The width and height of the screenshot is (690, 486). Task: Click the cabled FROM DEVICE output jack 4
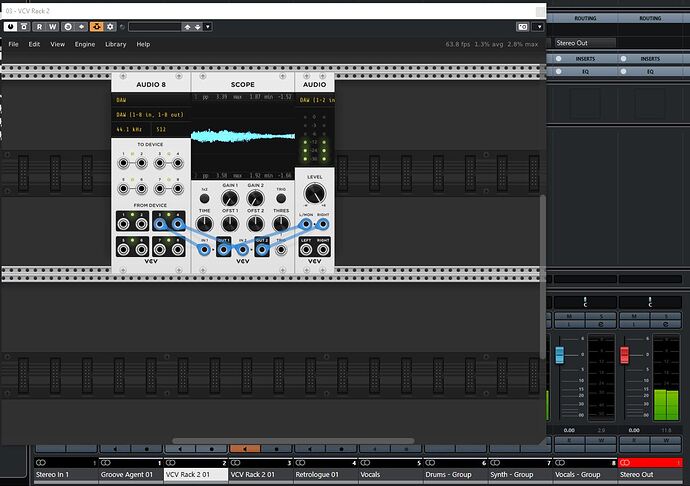tap(178, 224)
